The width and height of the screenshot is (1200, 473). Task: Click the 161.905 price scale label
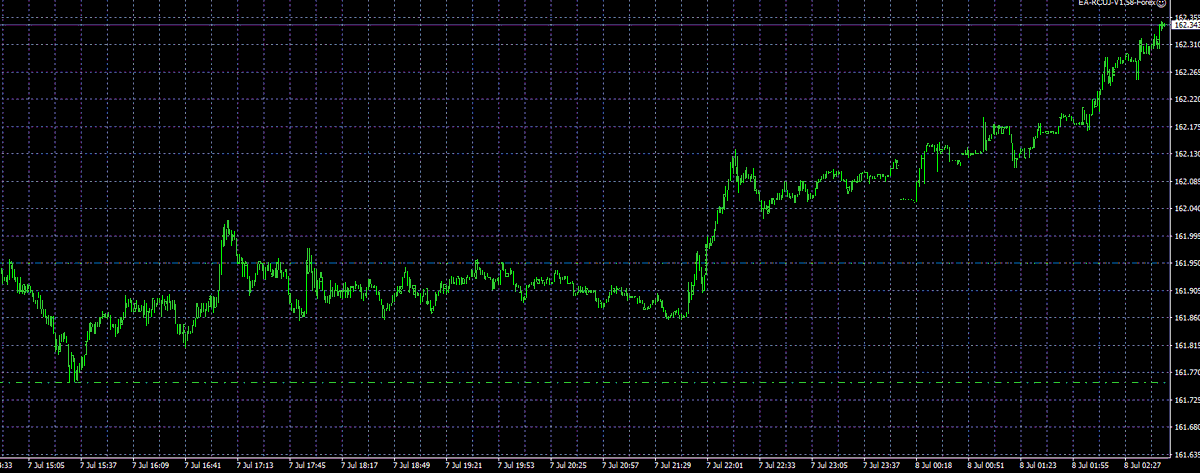click(1186, 290)
